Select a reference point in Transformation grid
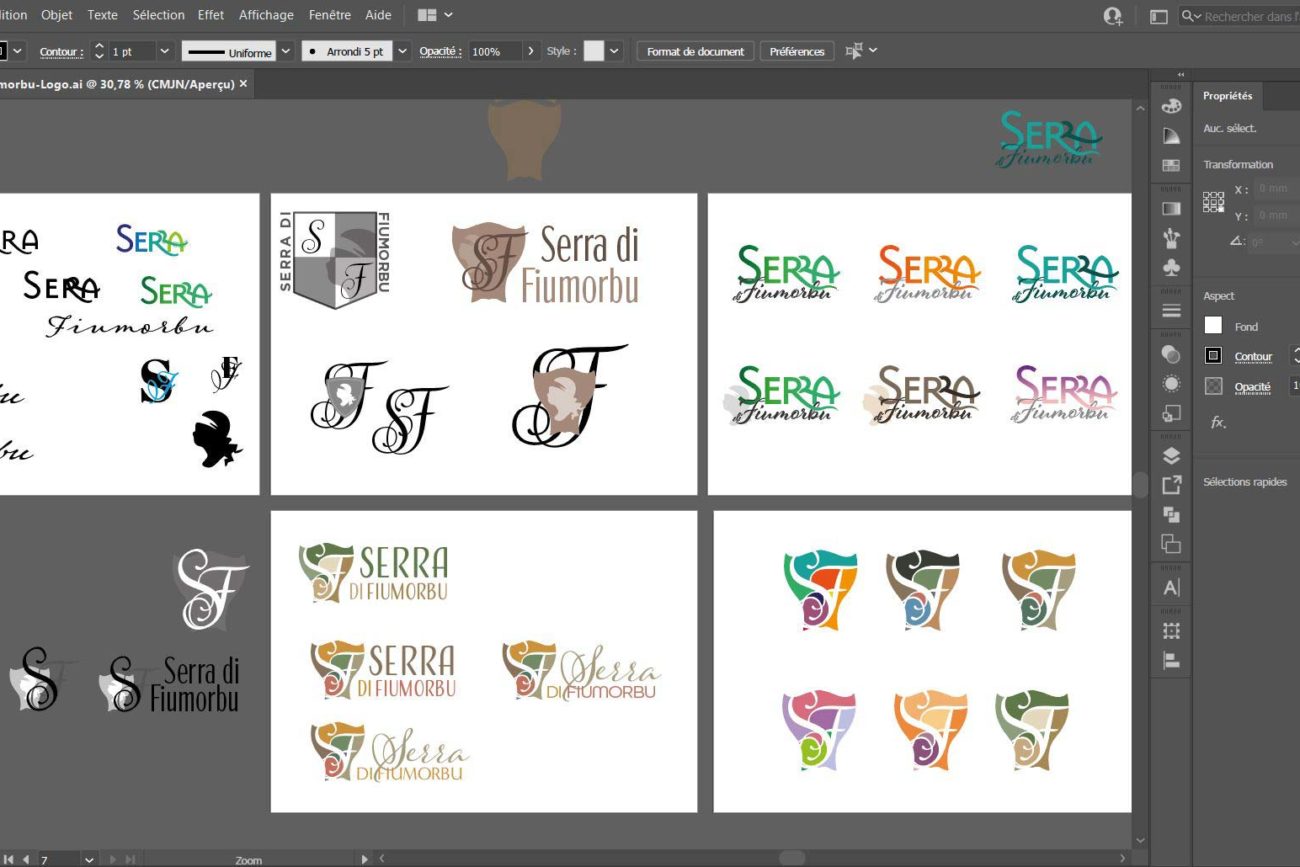 point(1213,202)
